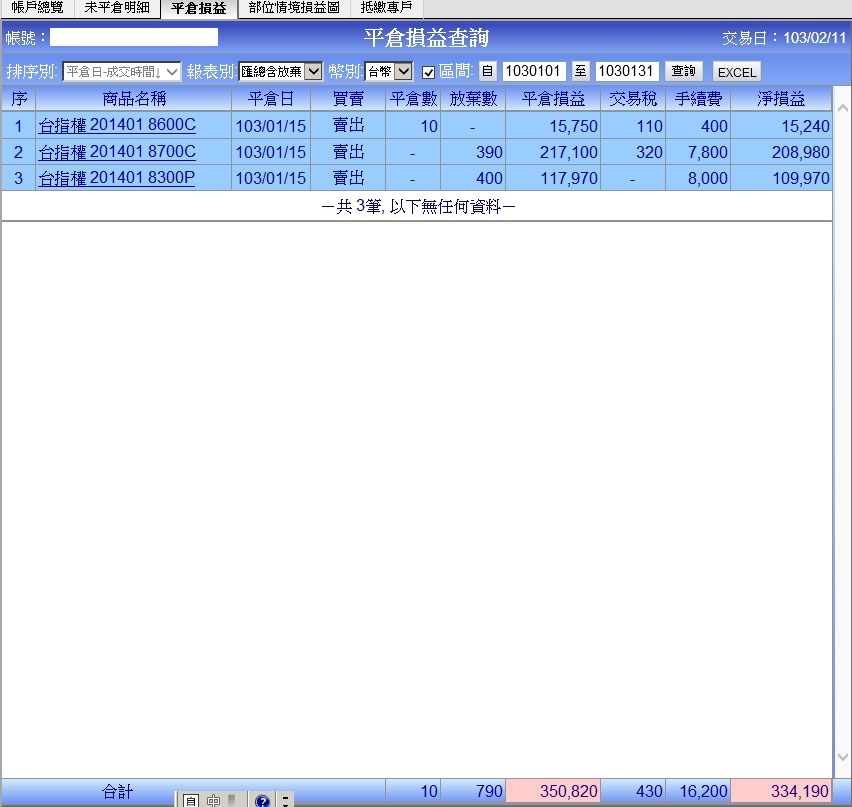Click the 商品名稱 column header
The height and width of the screenshot is (807, 852).
tap(134, 98)
